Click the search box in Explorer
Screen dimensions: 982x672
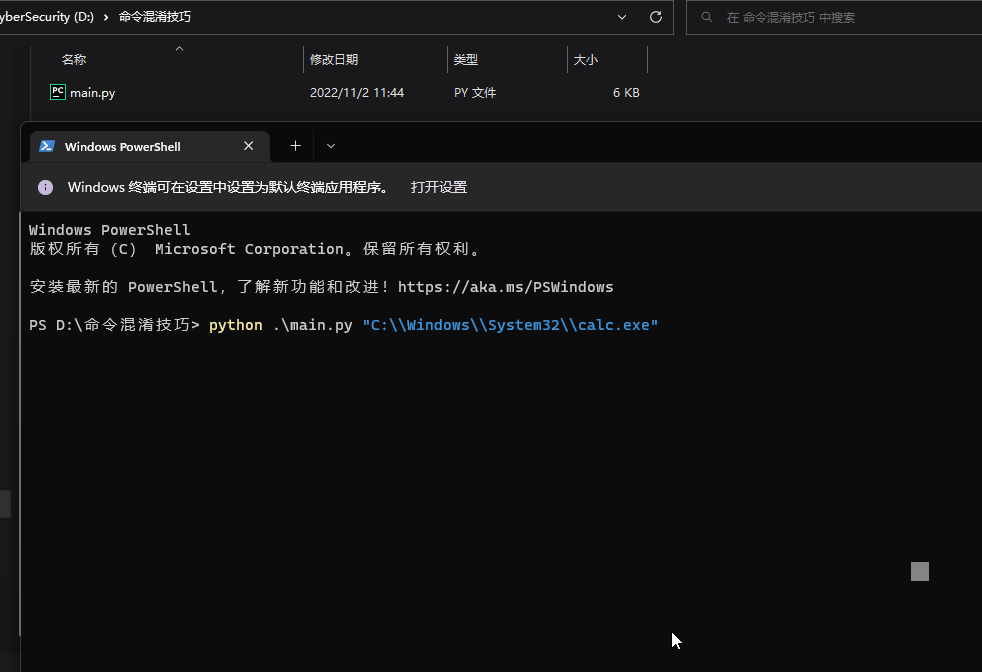coord(834,18)
